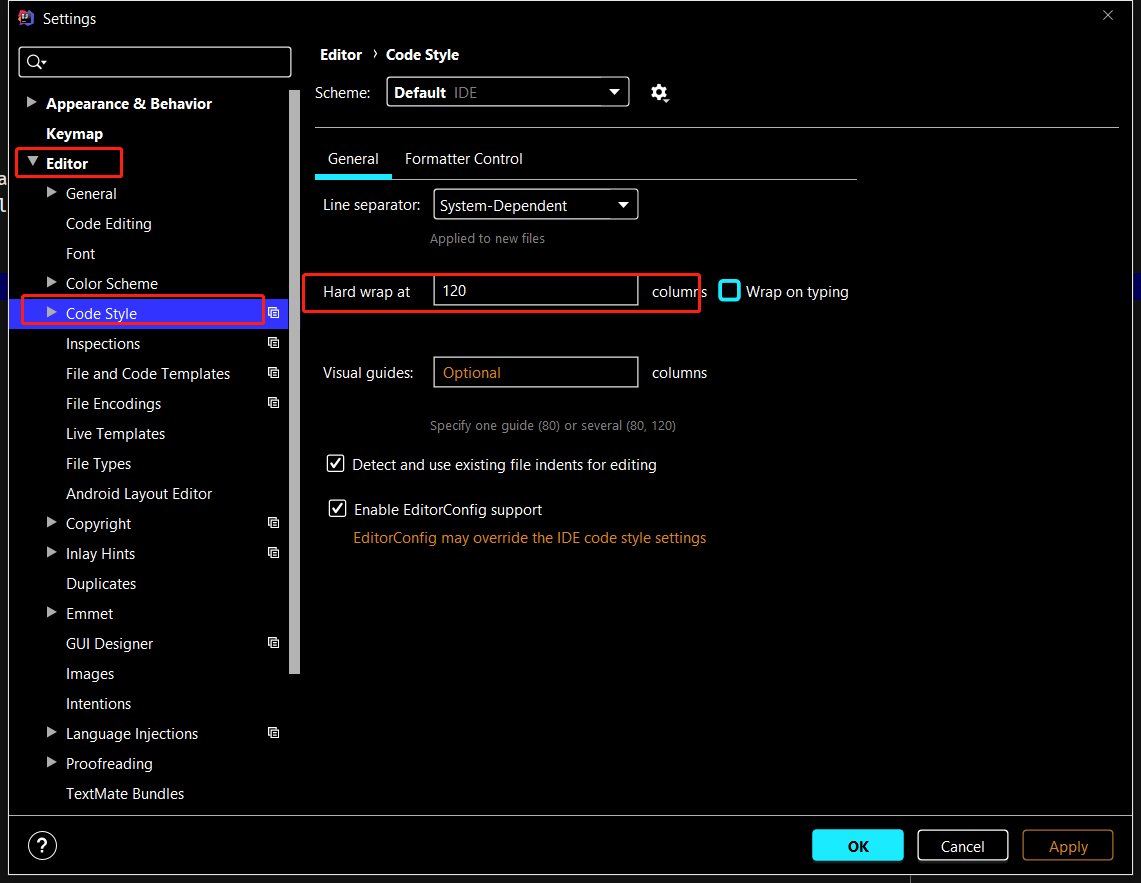Click the search magnifier icon in settings

tap(36, 62)
